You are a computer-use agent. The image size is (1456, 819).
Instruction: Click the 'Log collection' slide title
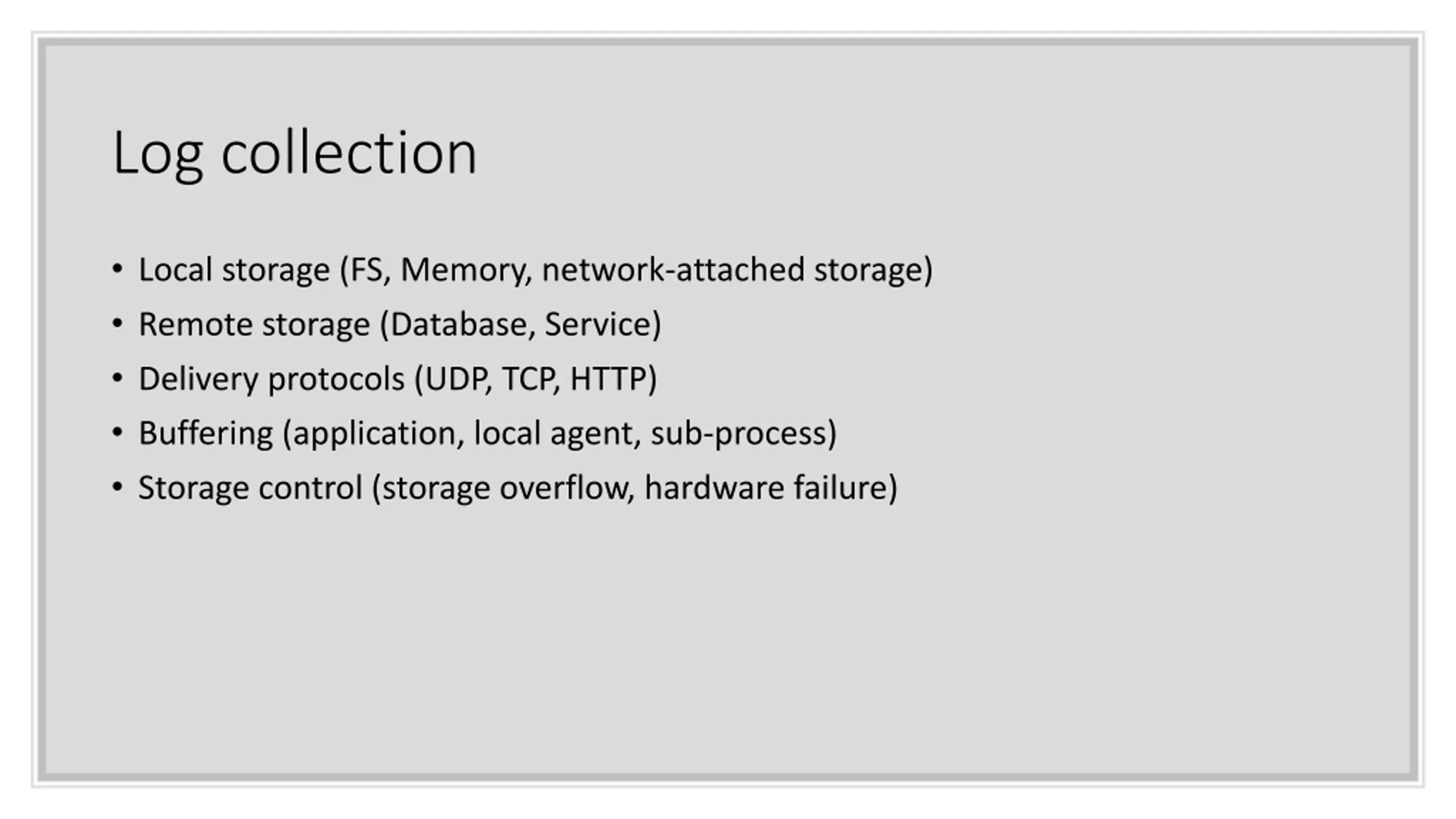coord(295,154)
